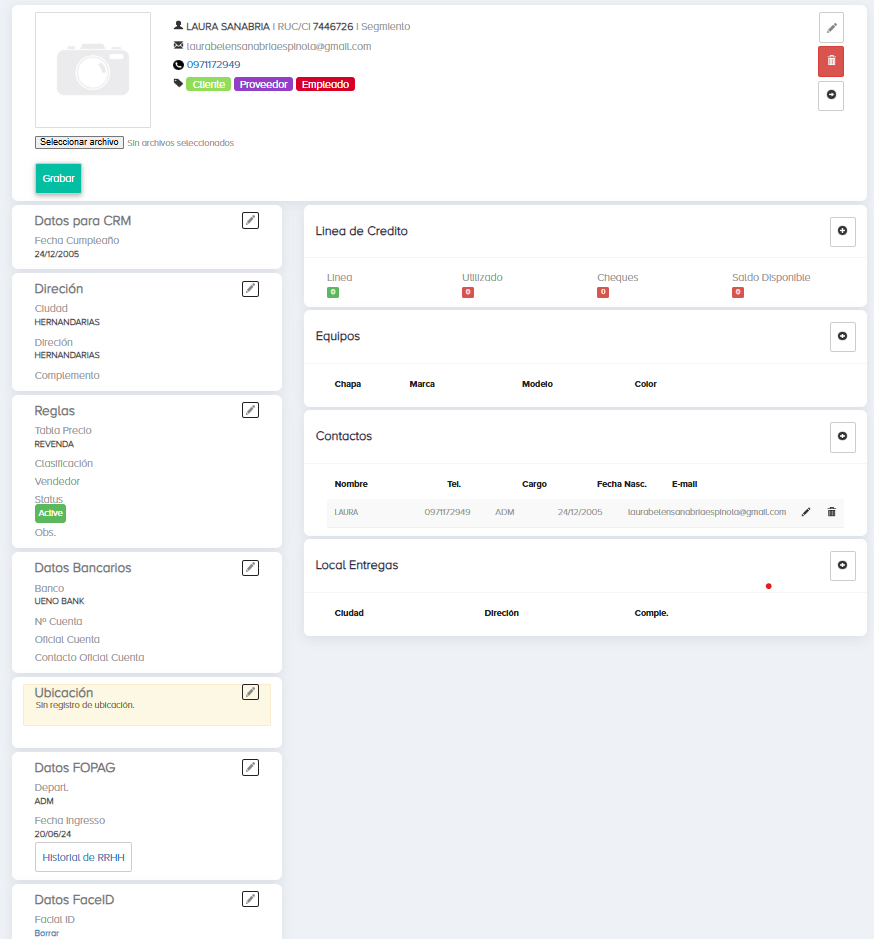Add a new entry in Equipos

tap(842, 337)
